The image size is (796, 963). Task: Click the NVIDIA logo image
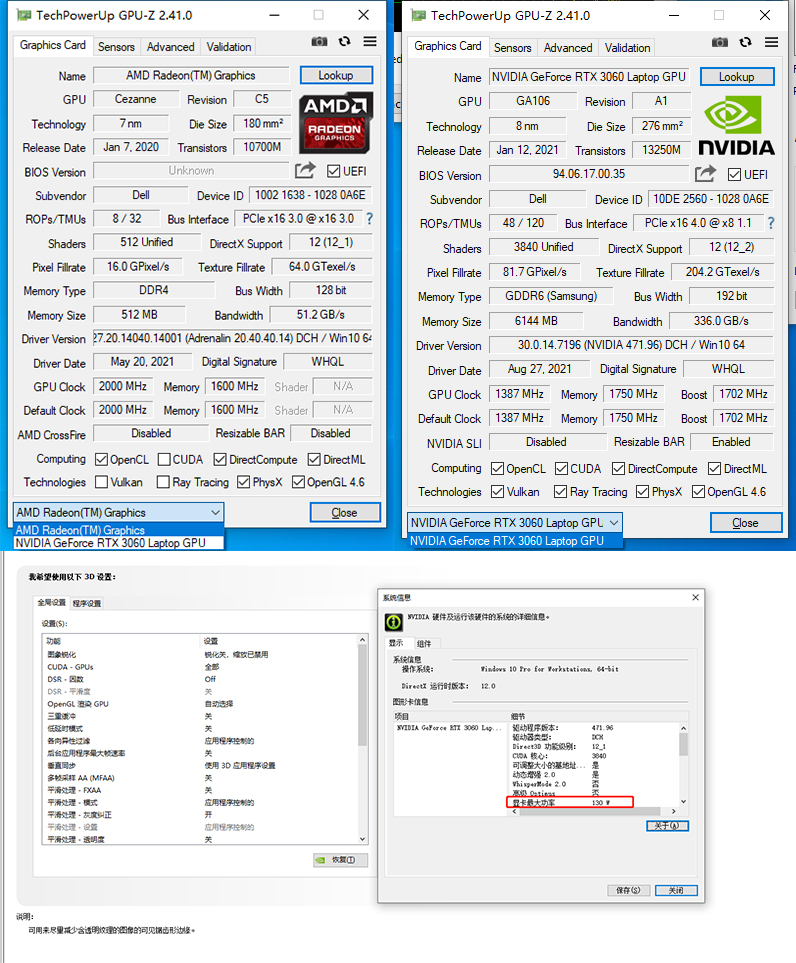[736, 126]
